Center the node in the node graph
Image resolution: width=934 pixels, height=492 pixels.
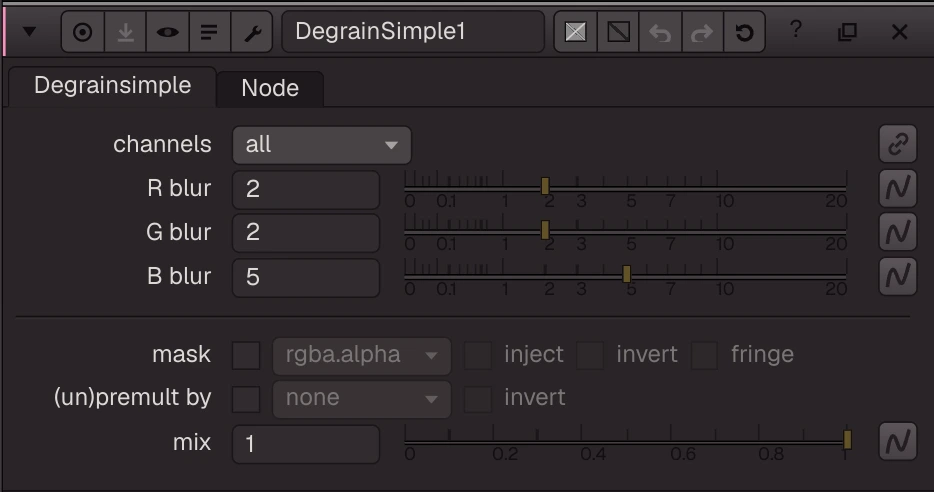pyautogui.click(x=82, y=32)
